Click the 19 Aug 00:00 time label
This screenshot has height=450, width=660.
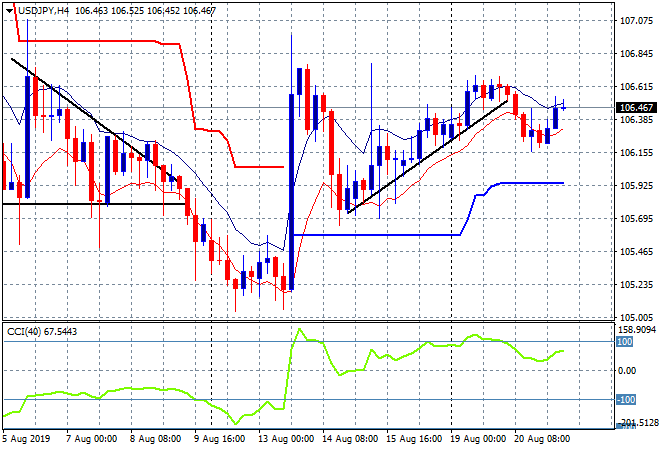(478, 439)
